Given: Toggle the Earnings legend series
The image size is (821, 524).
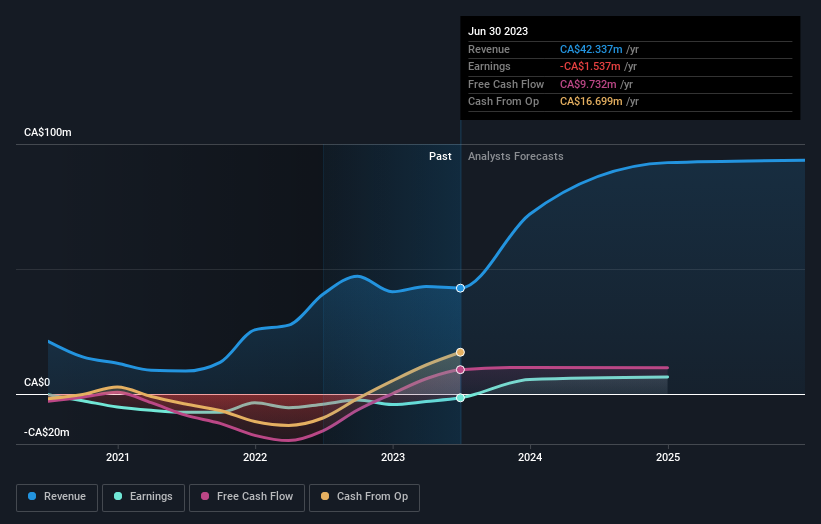Looking at the screenshot, I should click(x=143, y=497).
